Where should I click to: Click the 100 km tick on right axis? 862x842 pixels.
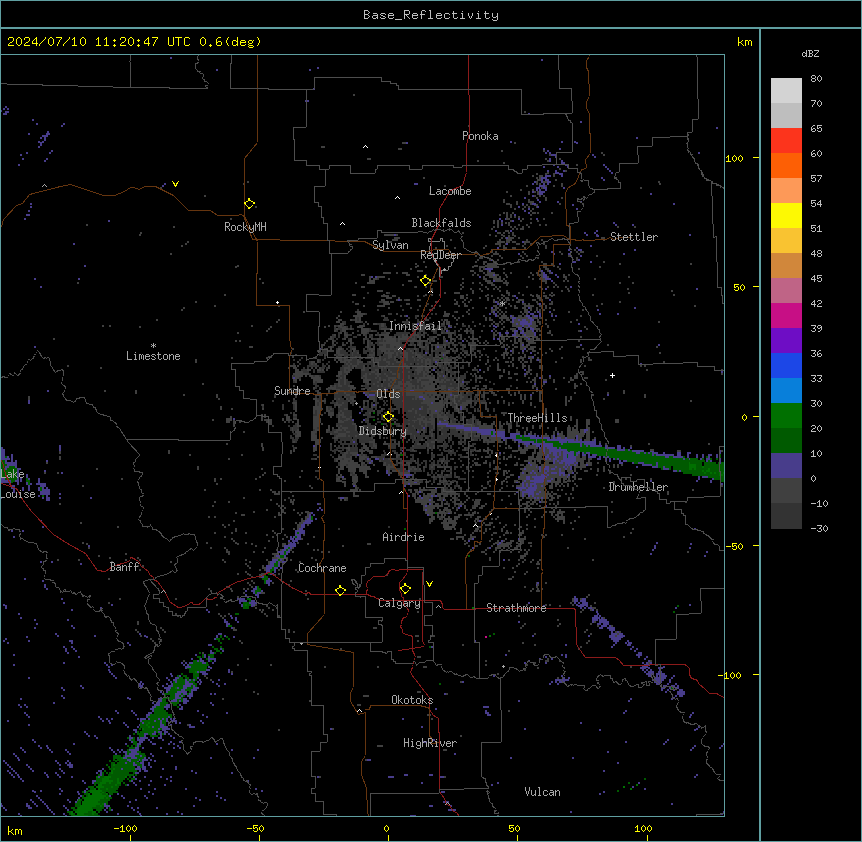coord(734,158)
